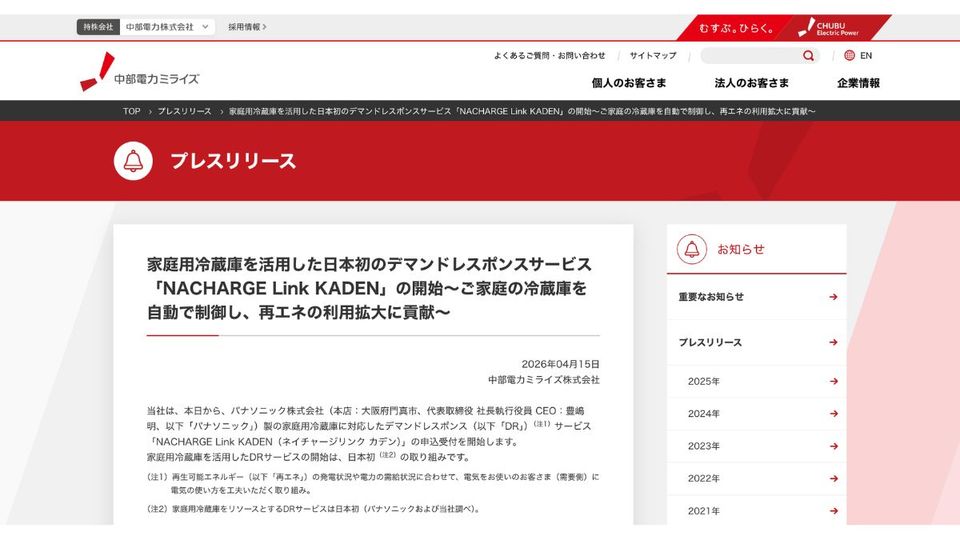The height and width of the screenshot is (540, 960).
Task: Click the search magnifier icon
Action: (808, 56)
